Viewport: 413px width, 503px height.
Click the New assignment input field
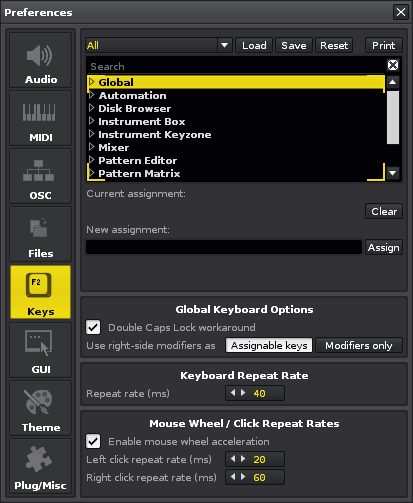pyautogui.click(x=224, y=247)
